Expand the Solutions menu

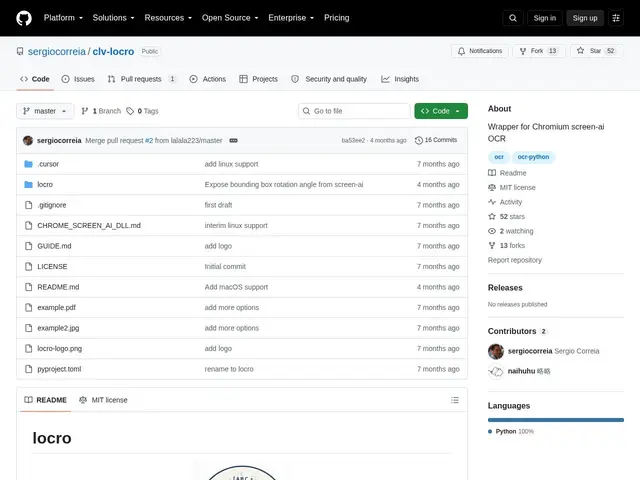click(113, 18)
